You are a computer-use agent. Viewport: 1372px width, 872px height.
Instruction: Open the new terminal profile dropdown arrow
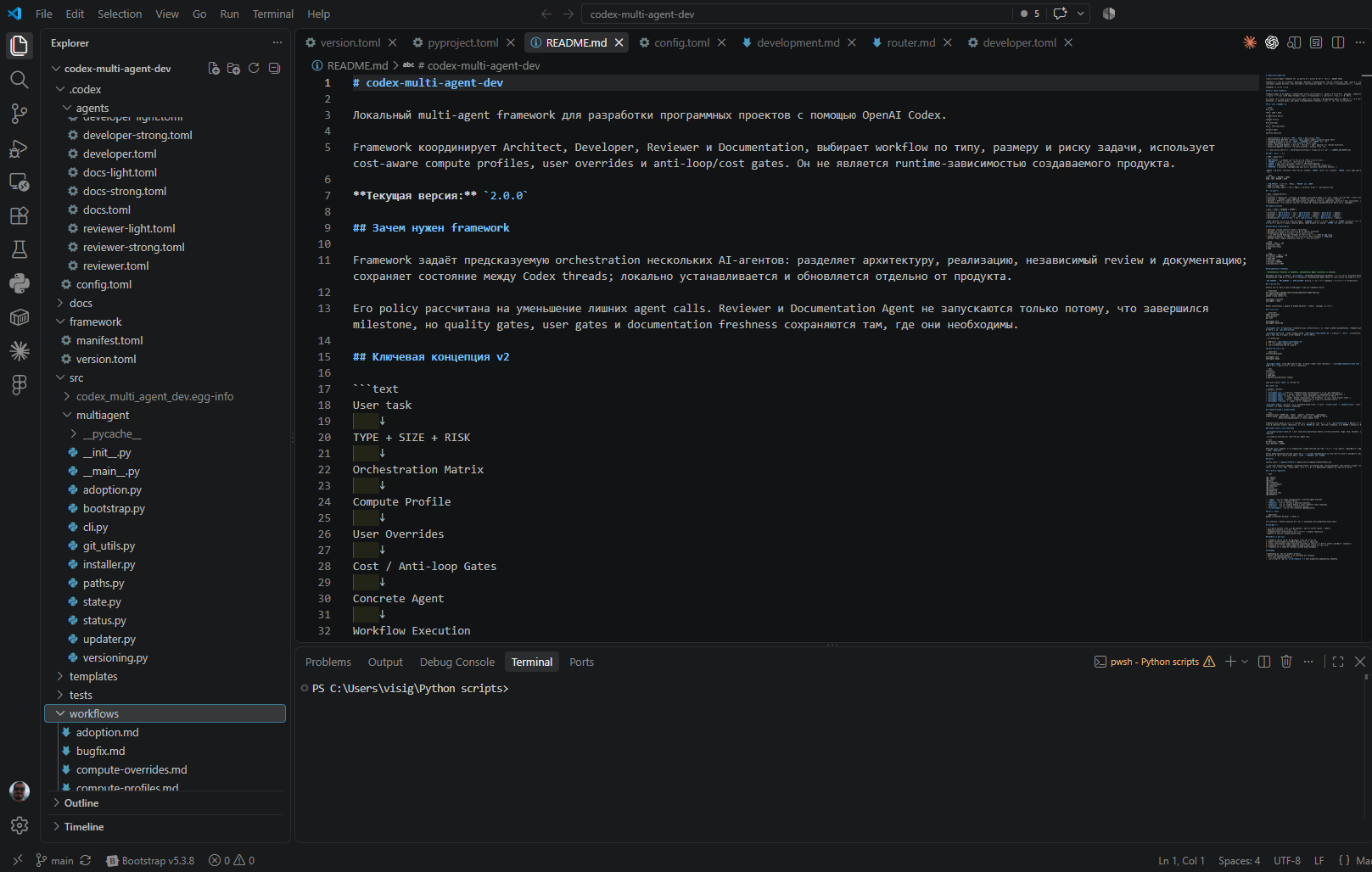(1245, 662)
